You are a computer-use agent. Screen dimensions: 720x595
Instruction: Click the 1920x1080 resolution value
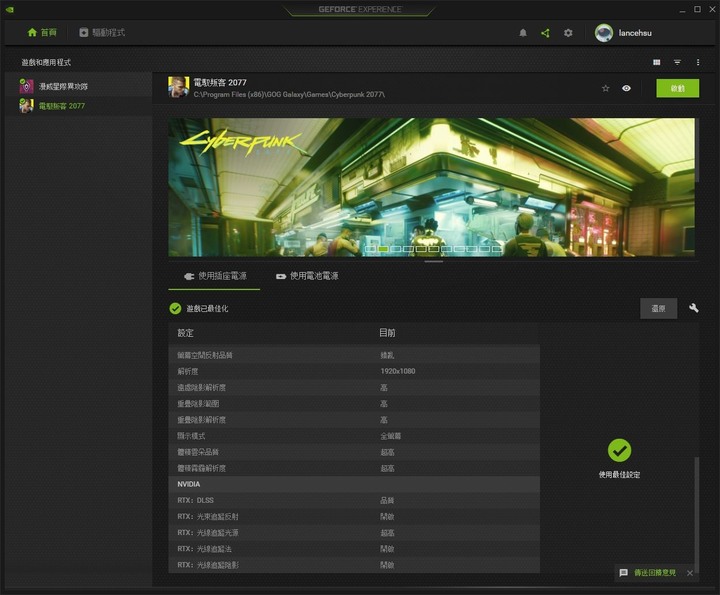click(398, 371)
